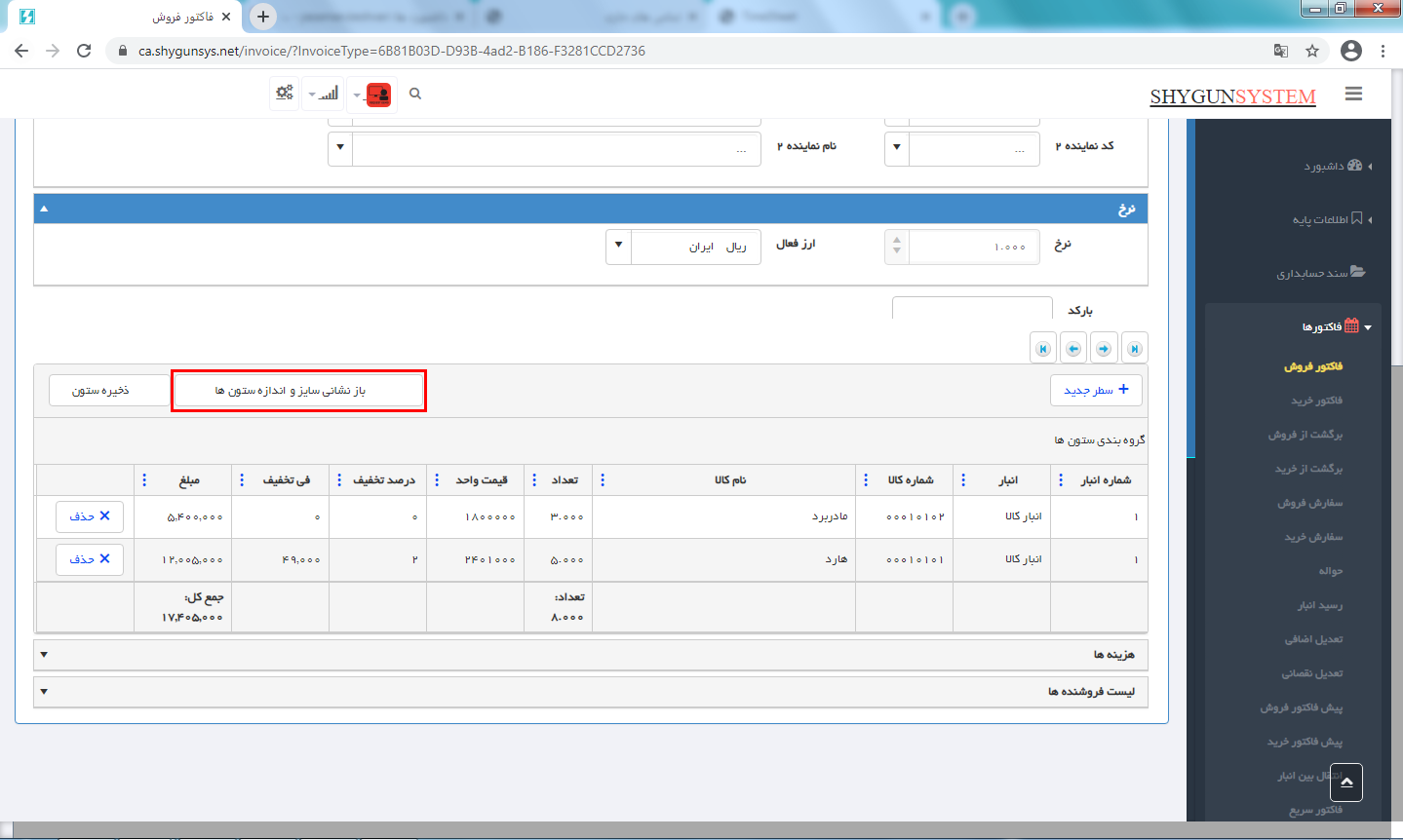Toggle the hamburger sidebar menu
The width and height of the screenshot is (1403, 840).
(x=1352, y=94)
